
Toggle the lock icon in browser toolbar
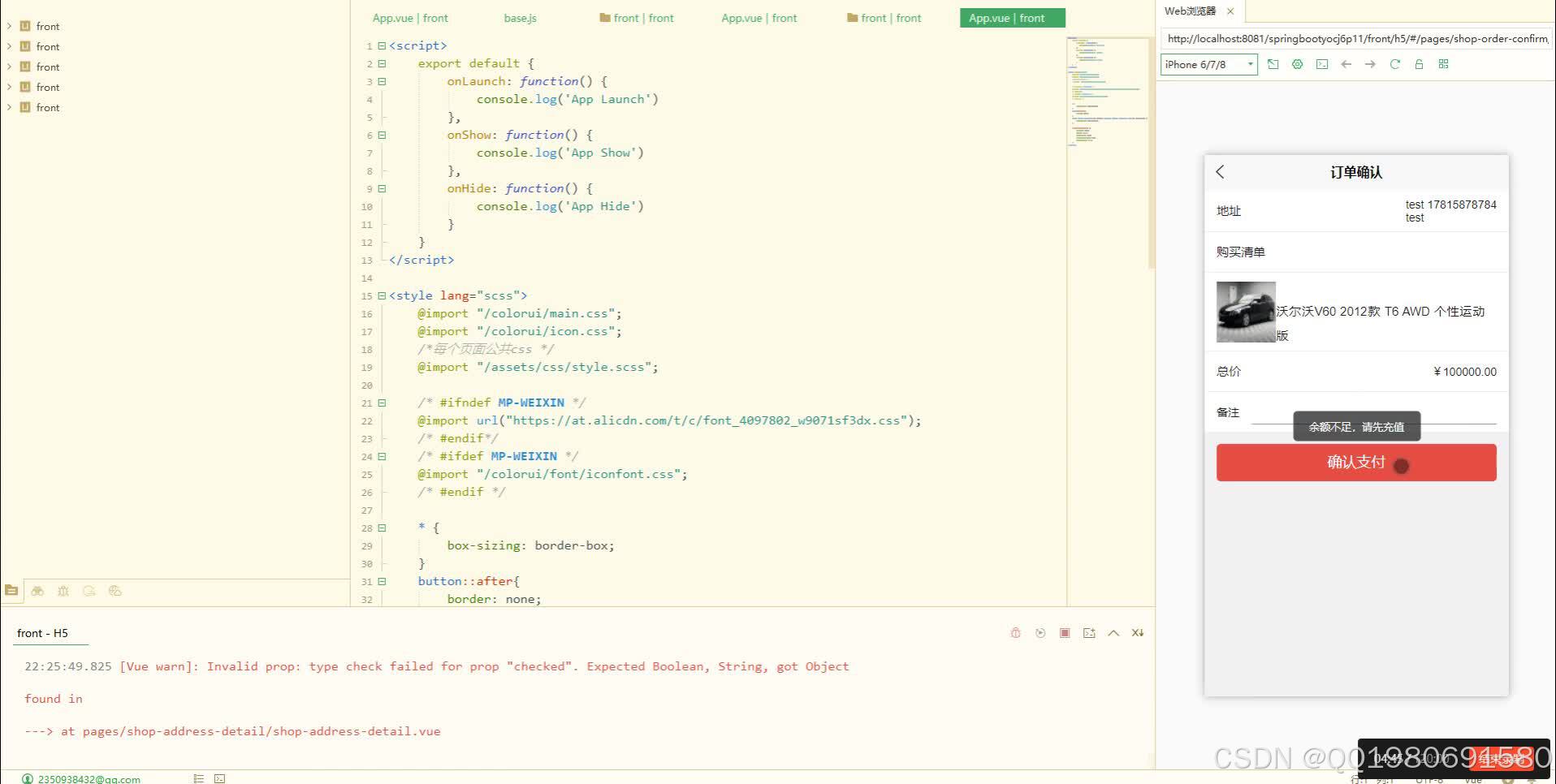pyautogui.click(x=1419, y=64)
